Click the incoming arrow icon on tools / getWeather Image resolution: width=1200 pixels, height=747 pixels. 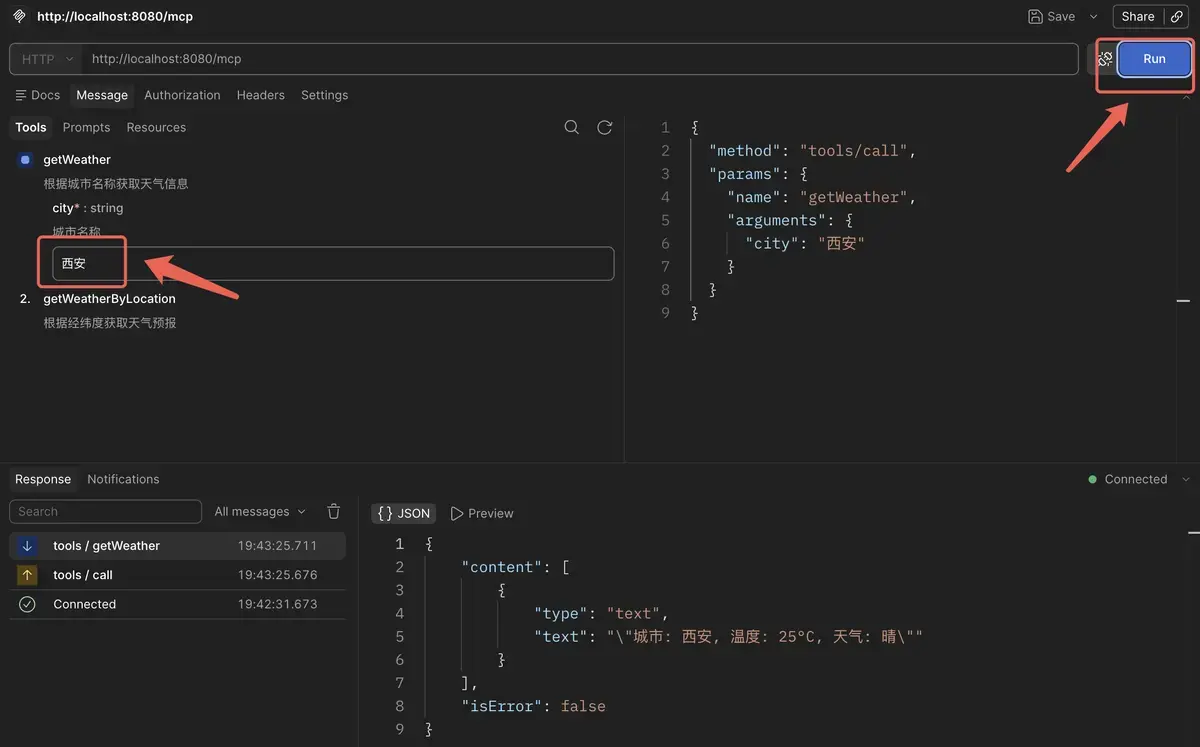(x=27, y=546)
